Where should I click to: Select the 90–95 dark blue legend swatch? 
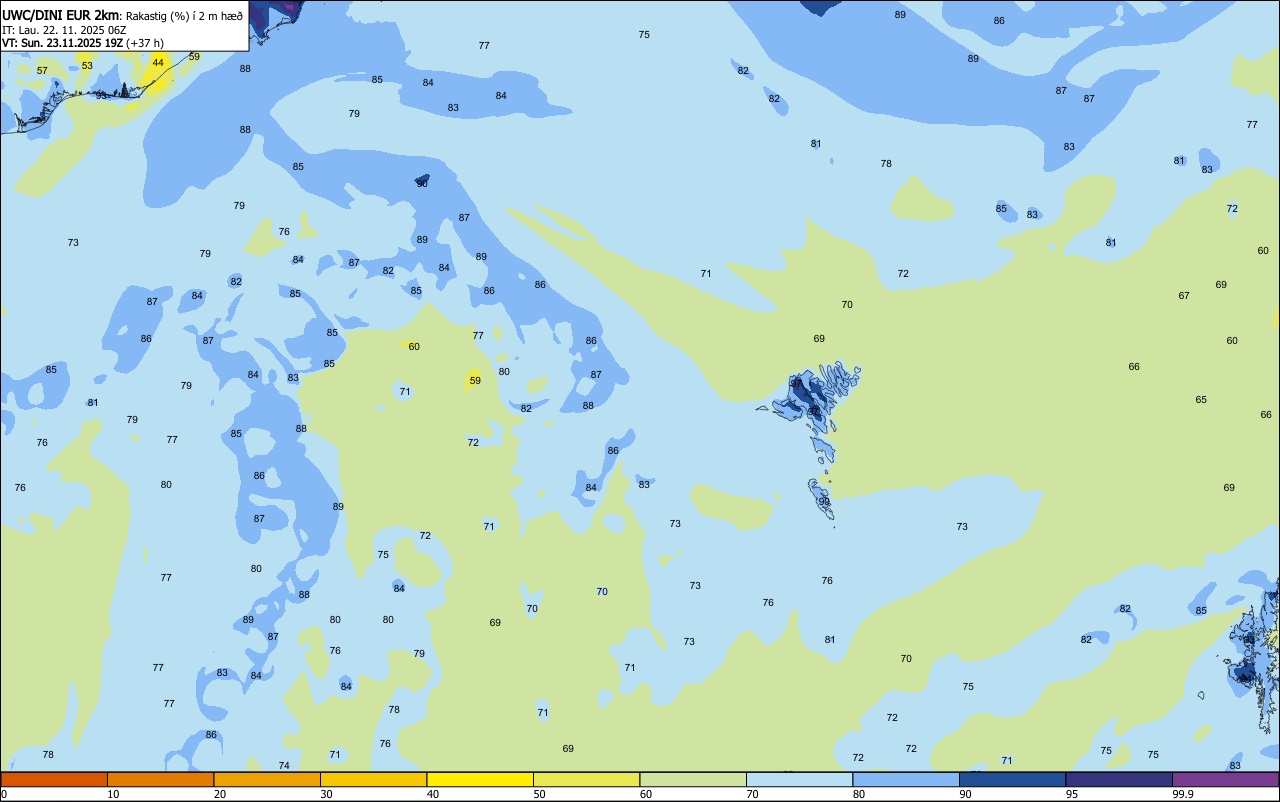click(1012, 779)
